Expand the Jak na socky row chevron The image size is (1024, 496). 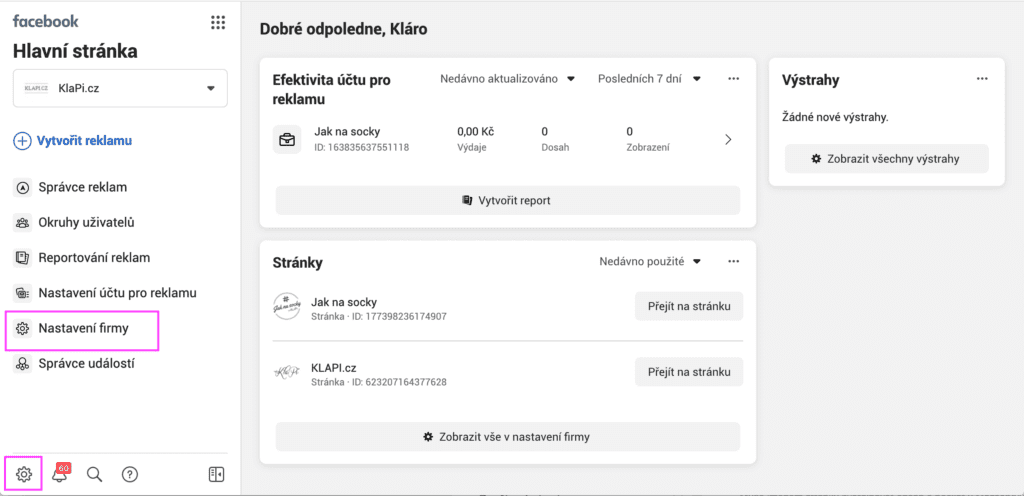pos(728,140)
